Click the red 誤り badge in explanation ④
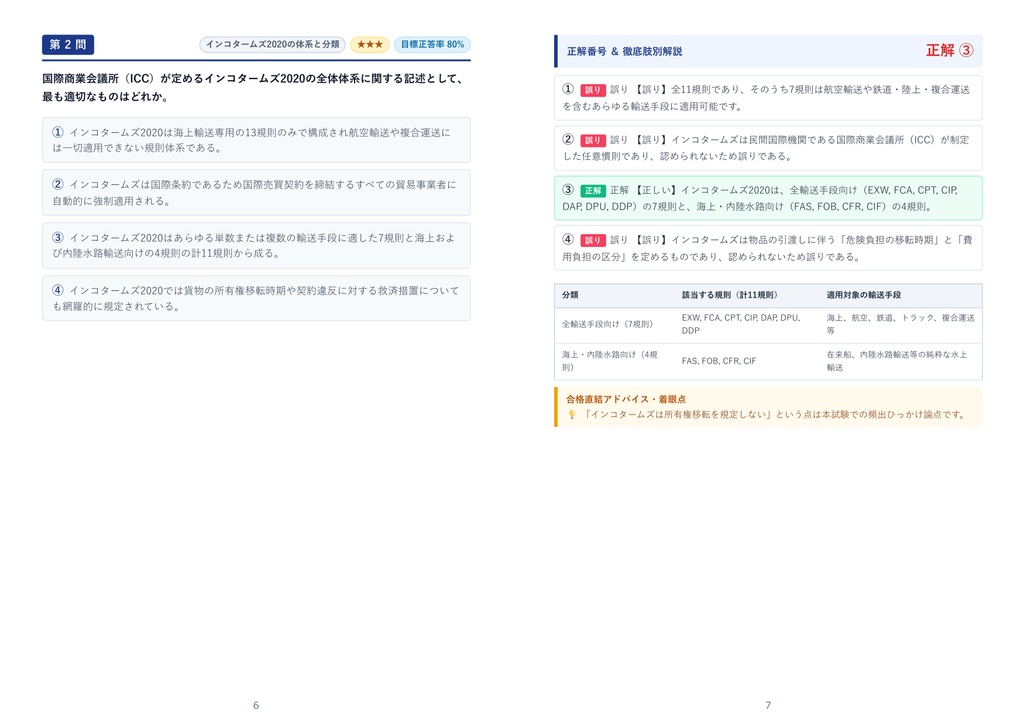Image resolution: width=1024 pixels, height=727 pixels. click(x=593, y=240)
